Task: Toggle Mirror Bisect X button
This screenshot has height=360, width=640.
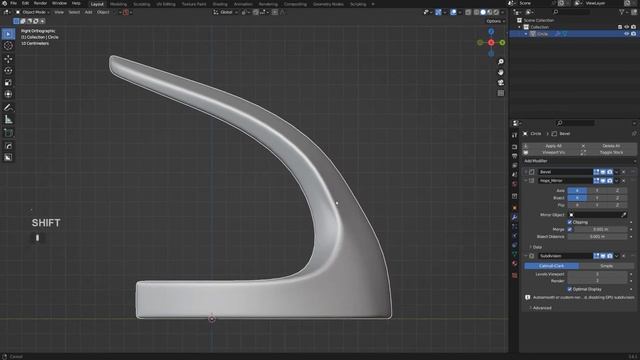Action: tap(577, 198)
